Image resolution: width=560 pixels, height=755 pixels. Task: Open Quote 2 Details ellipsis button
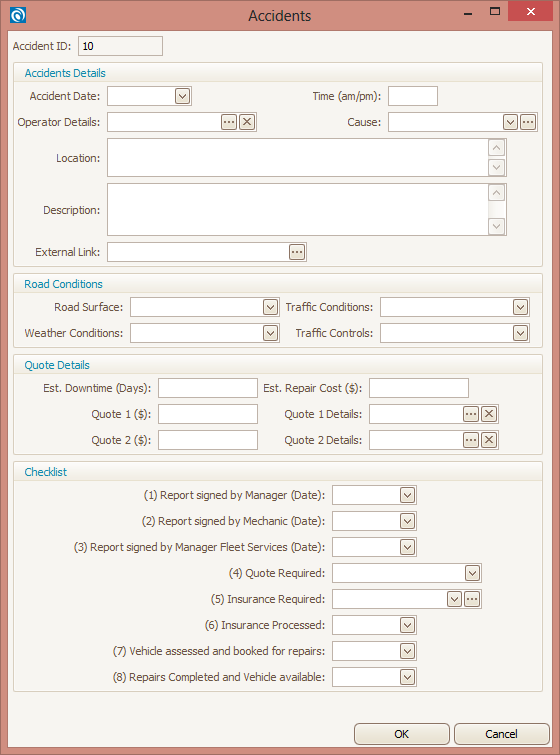471,440
